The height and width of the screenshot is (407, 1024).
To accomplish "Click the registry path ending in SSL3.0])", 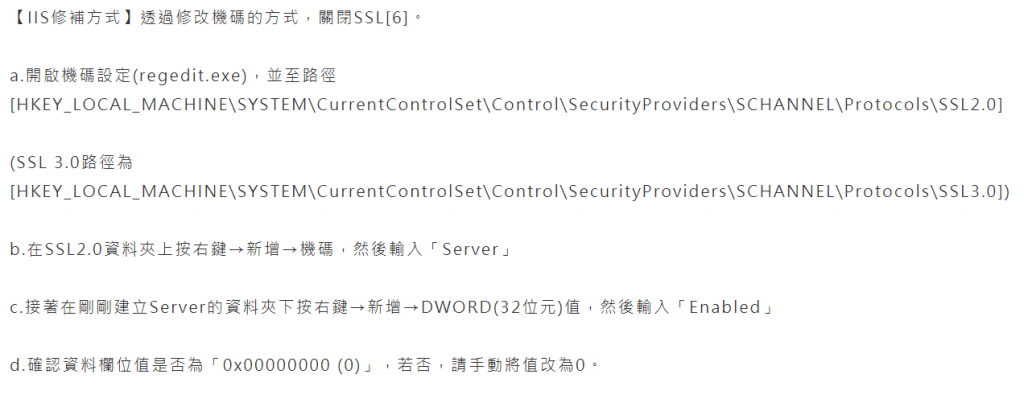I will (510, 191).
